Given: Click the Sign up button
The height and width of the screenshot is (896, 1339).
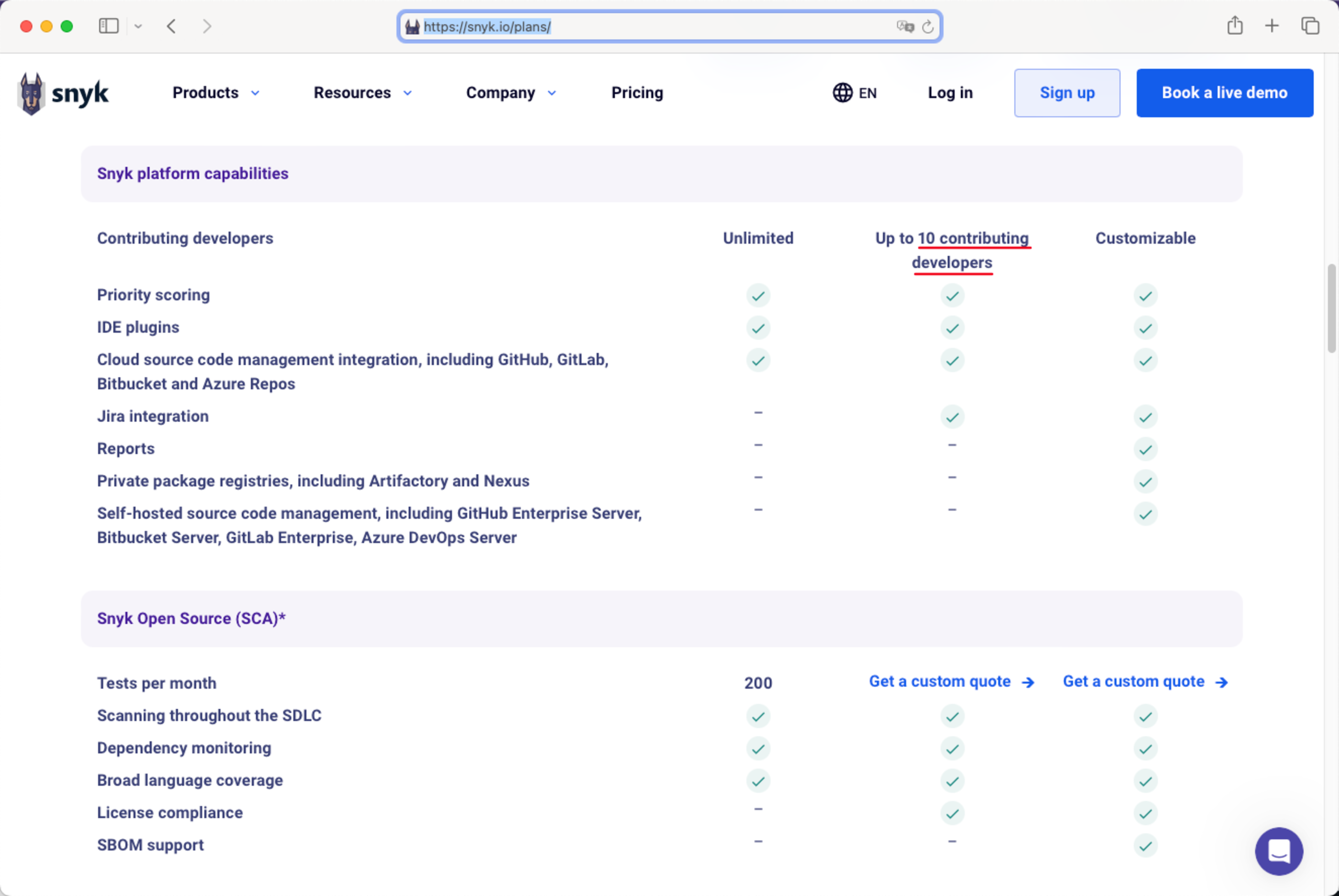Looking at the screenshot, I should click(x=1067, y=93).
